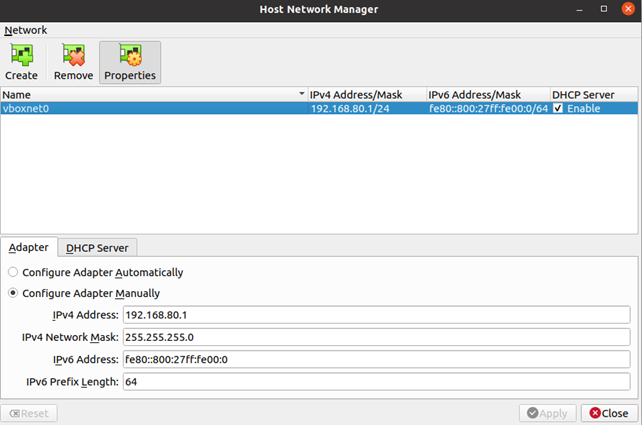Click the fe80::800:27ff:fe00:0/64 cell
The image size is (642, 425).
tap(488, 108)
